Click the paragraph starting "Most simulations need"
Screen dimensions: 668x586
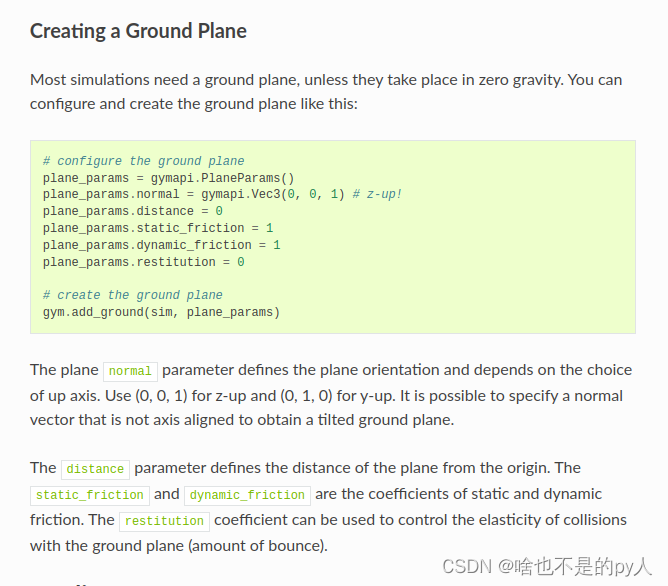326,92
